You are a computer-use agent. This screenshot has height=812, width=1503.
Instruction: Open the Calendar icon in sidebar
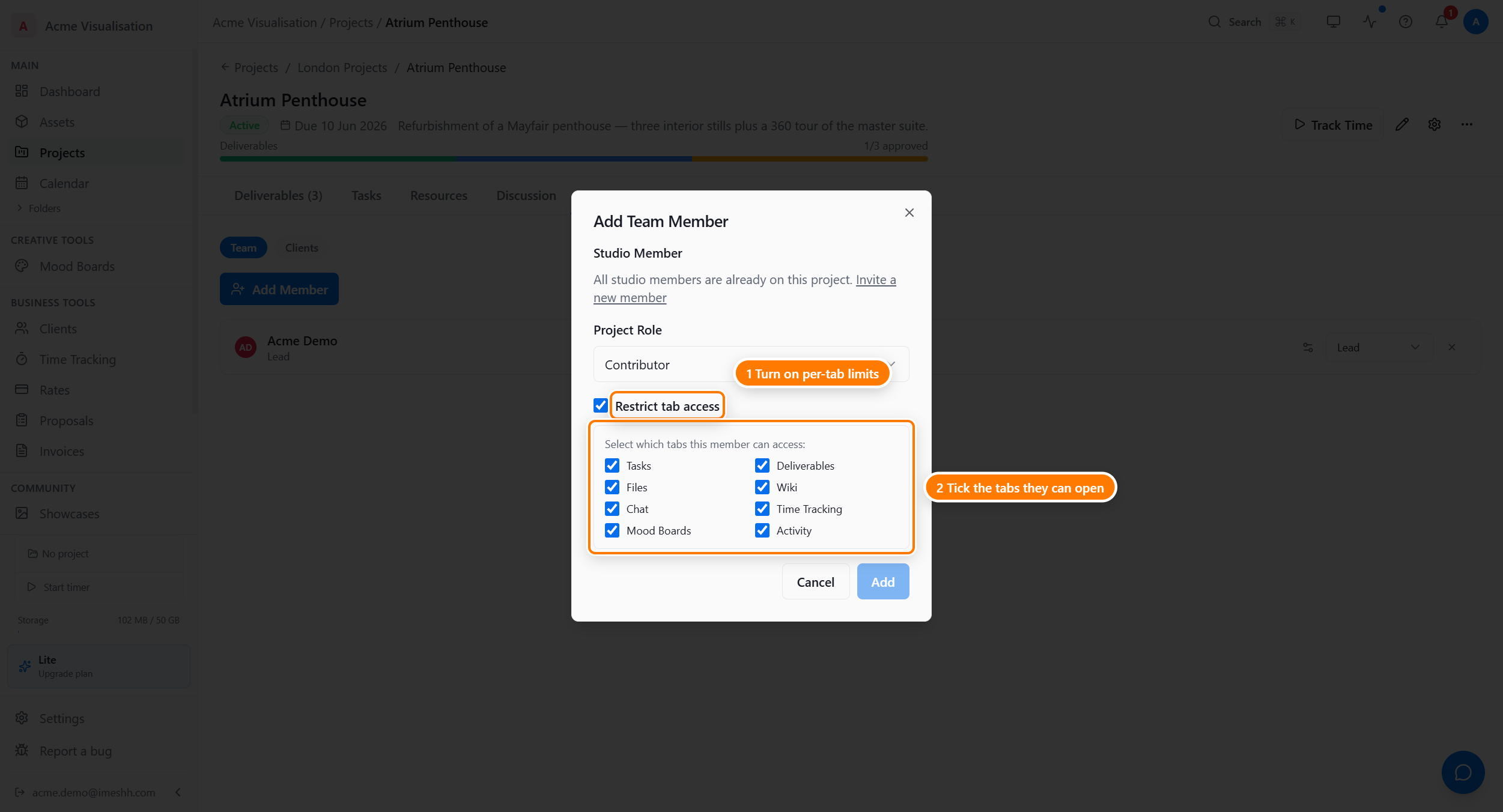[22, 183]
